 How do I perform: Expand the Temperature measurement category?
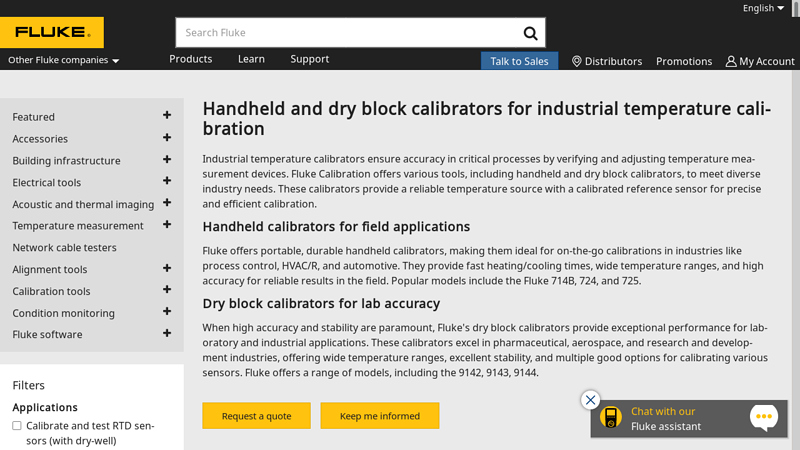point(167,224)
